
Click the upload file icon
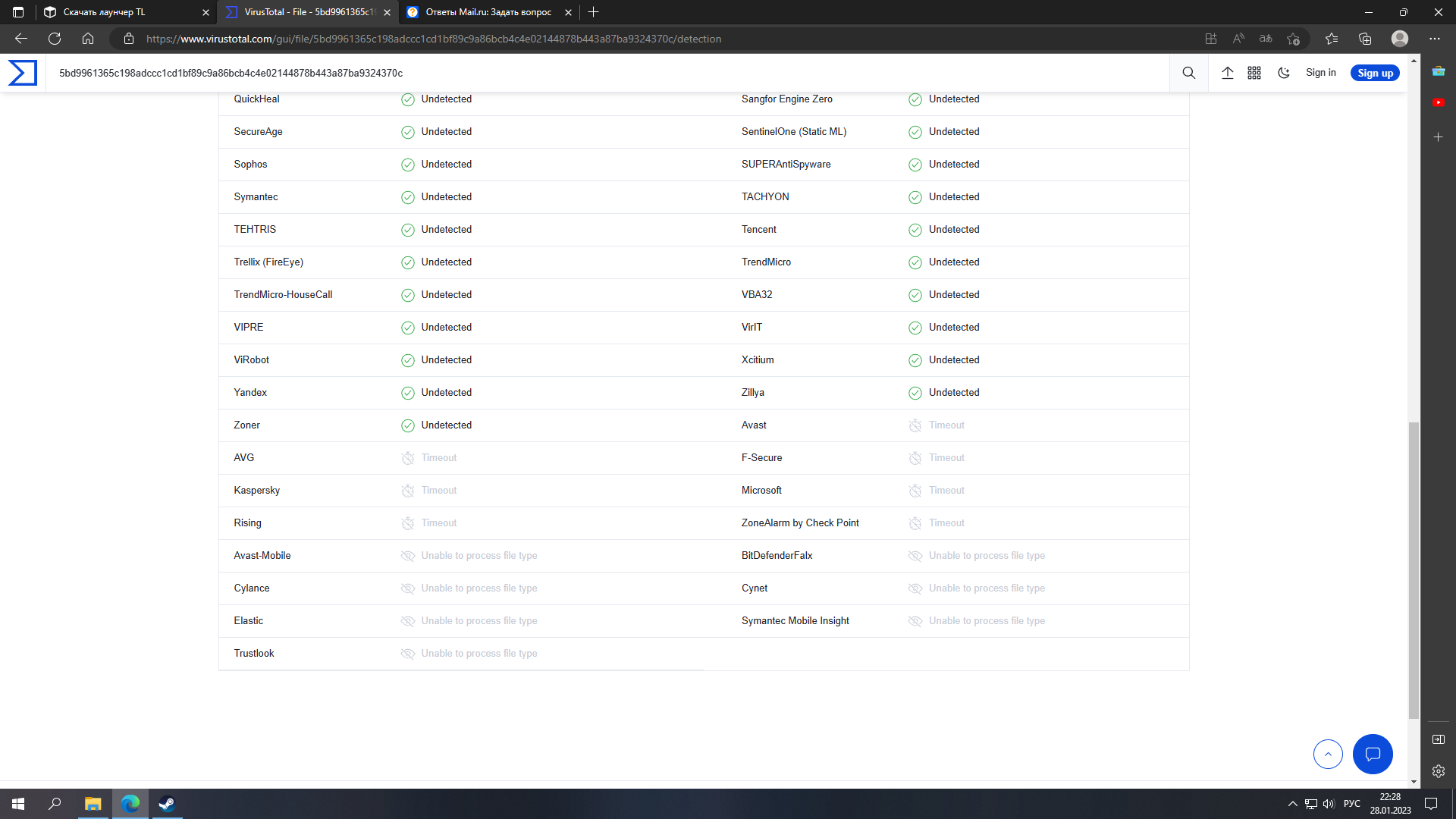[1228, 73]
